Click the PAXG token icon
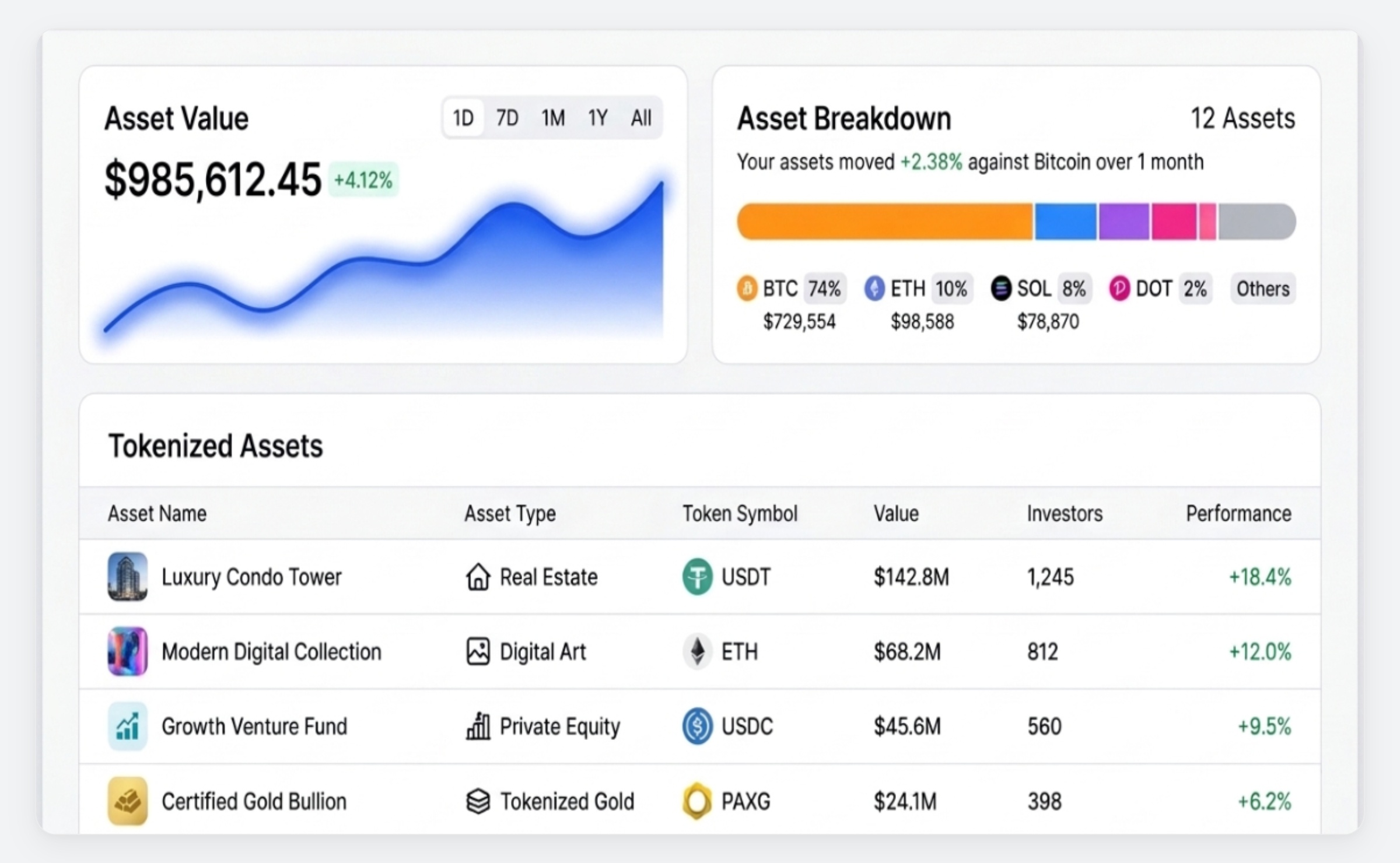Image resolution: width=1400 pixels, height=863 pixels. click(697, 801)
